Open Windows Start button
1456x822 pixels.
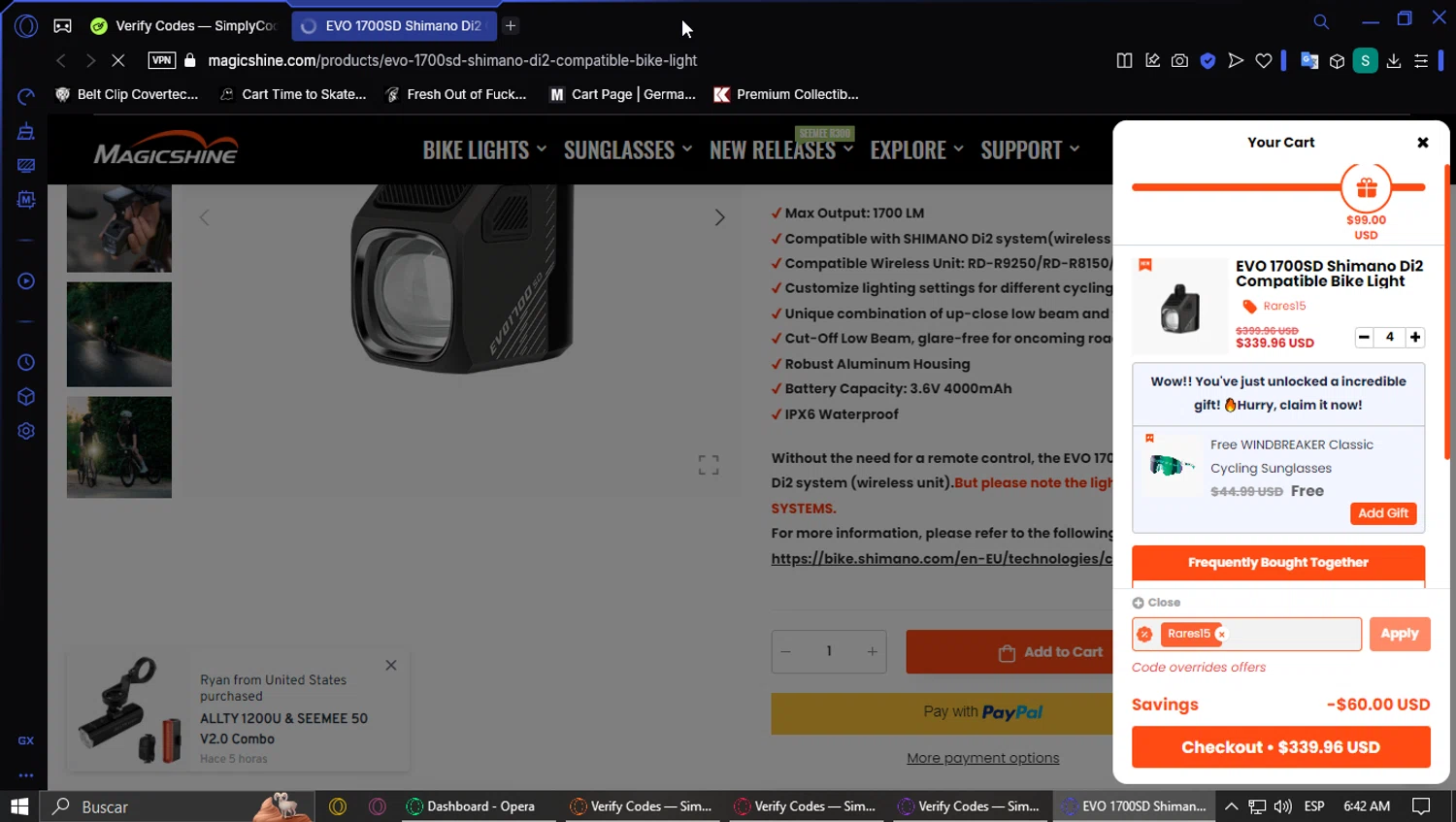pos(19,806)
